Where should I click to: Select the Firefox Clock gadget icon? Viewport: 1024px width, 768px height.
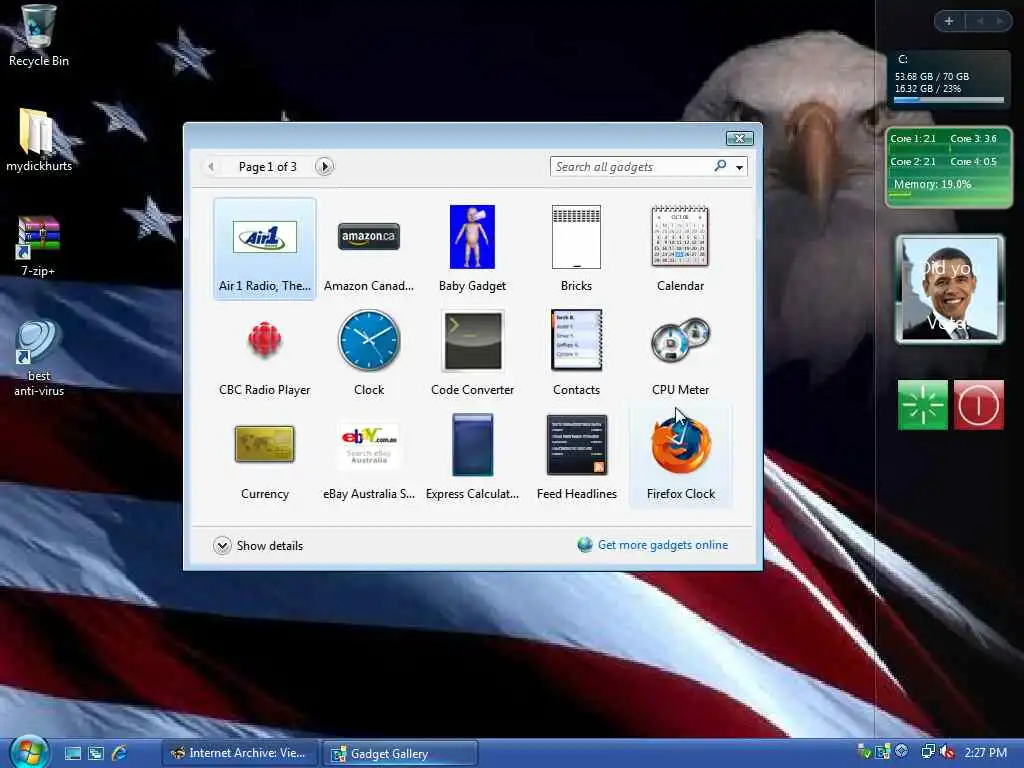point(681,445)
